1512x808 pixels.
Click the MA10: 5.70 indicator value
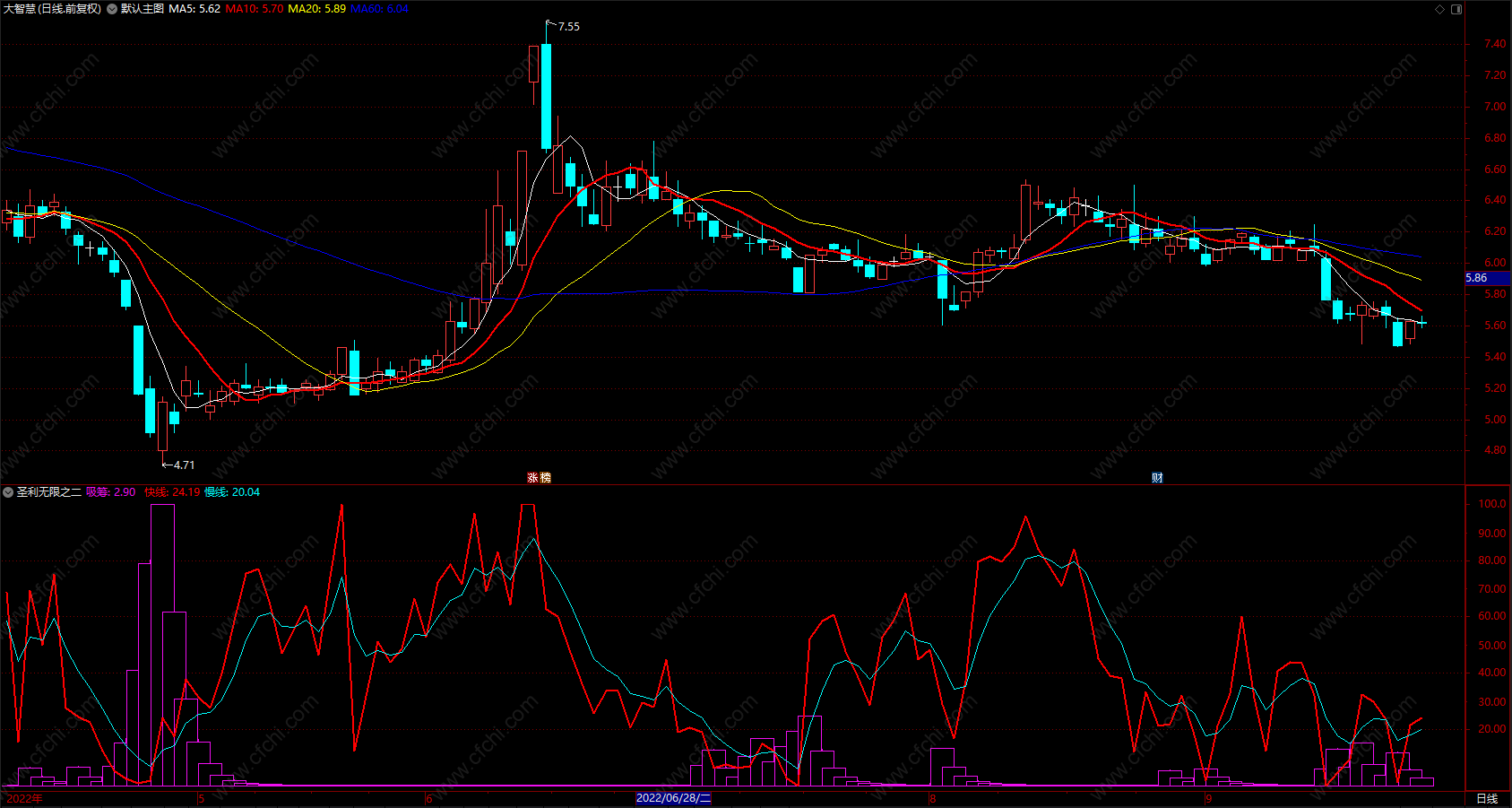click(x=255, y=9)
